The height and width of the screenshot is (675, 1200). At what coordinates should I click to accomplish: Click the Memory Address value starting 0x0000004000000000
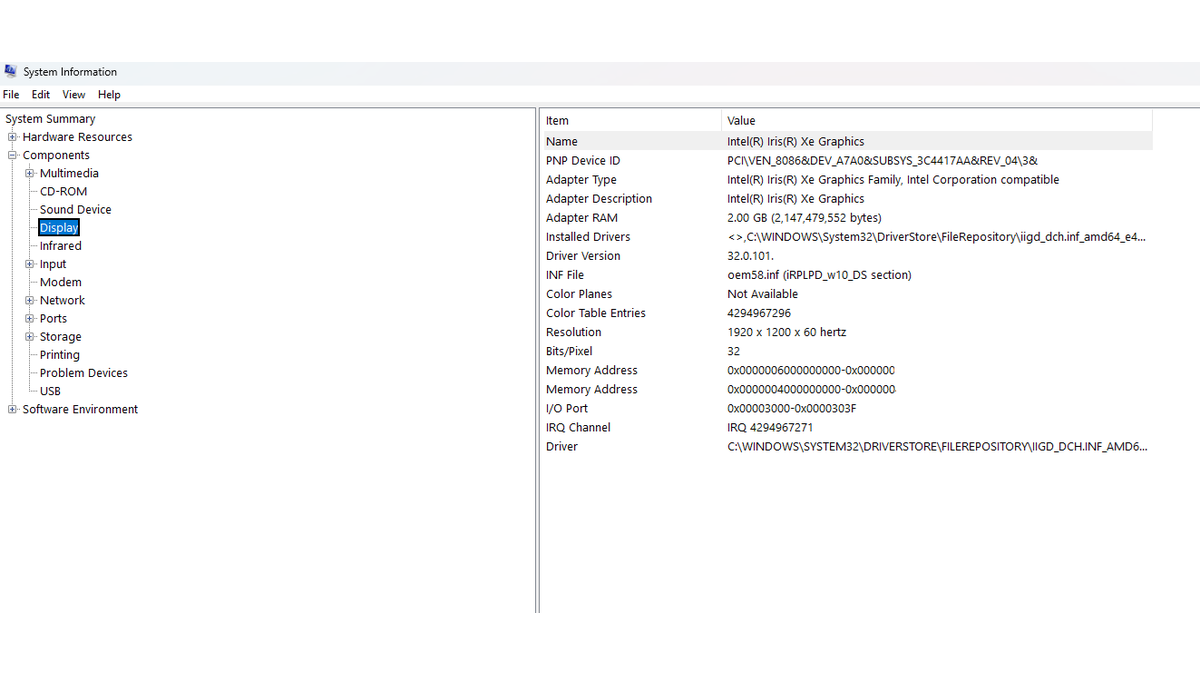point(811,389)
